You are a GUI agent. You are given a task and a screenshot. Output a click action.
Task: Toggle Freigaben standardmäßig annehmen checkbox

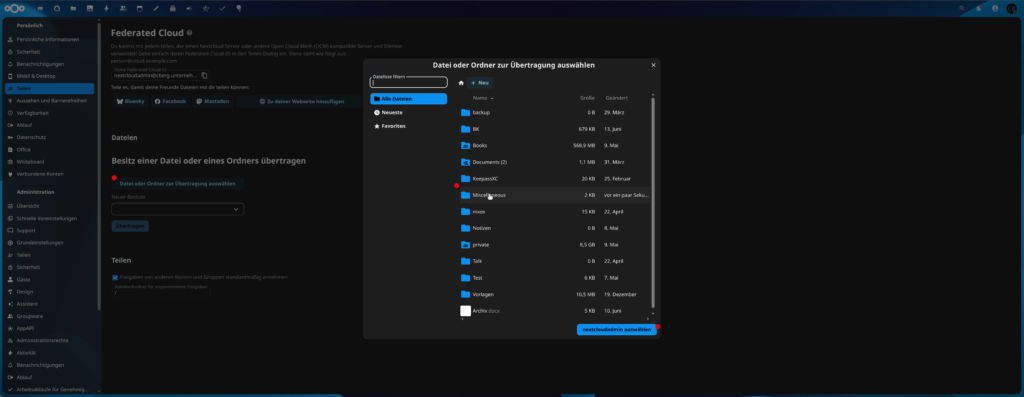[x=115, y=277]
